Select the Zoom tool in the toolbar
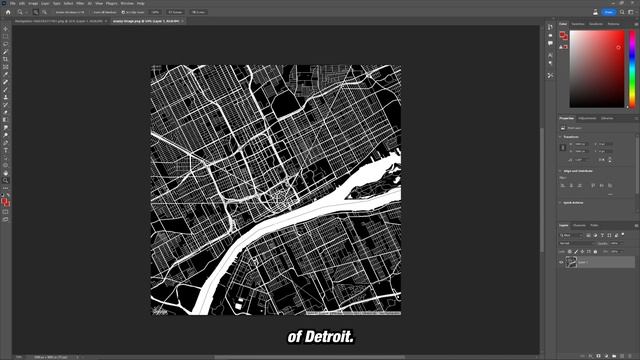This screenshot has height=360, width=640. pyautogui.click(x=5, y=180)
